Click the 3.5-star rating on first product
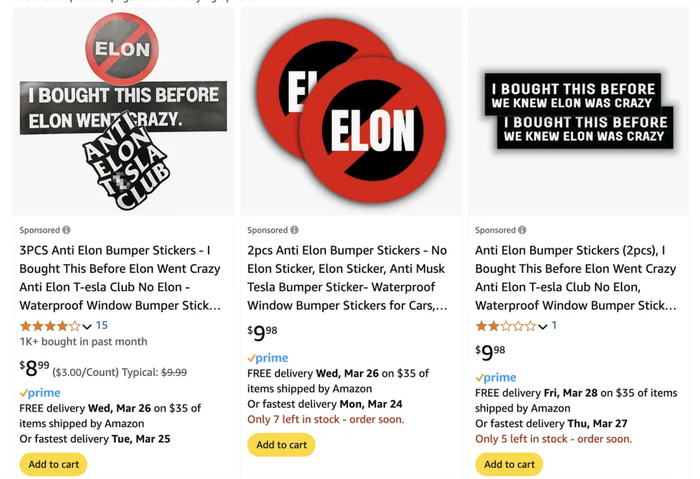 [49, 325]
